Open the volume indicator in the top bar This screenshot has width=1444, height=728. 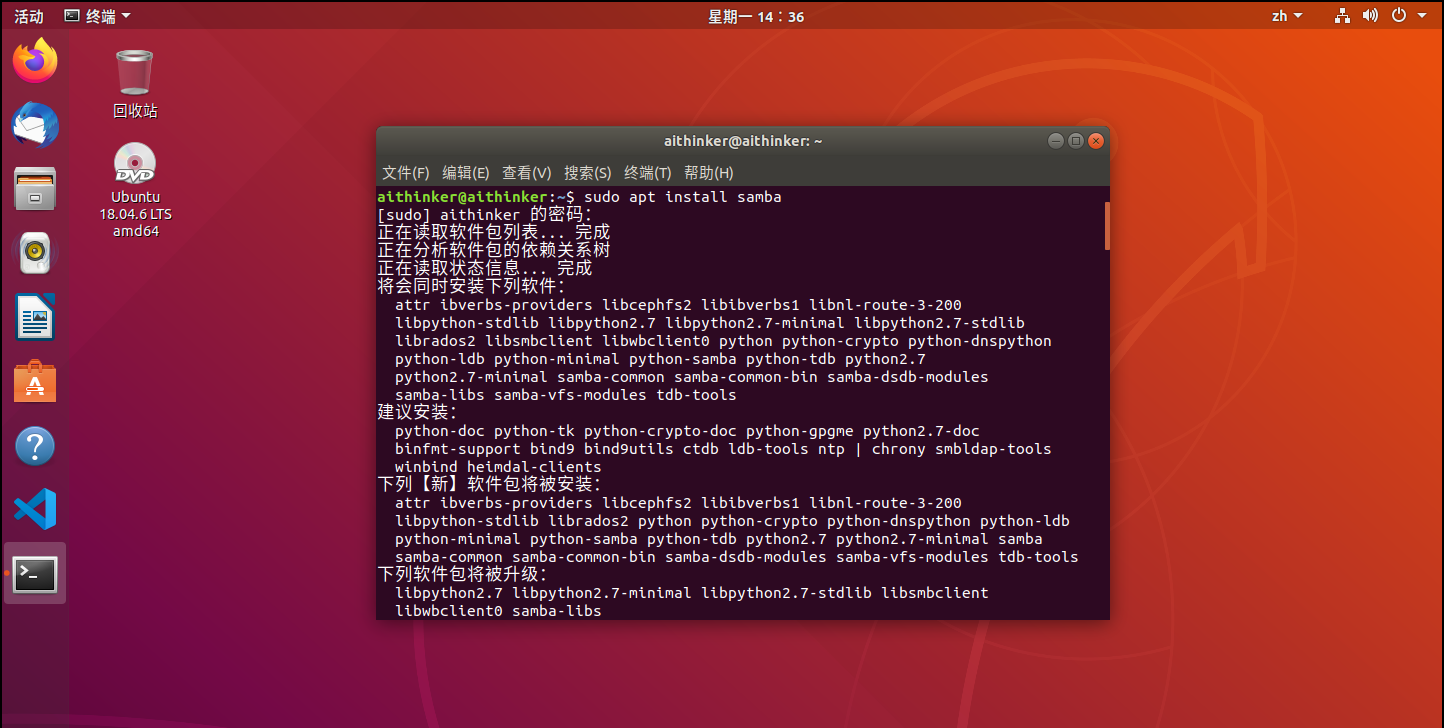coord(1370,15)
